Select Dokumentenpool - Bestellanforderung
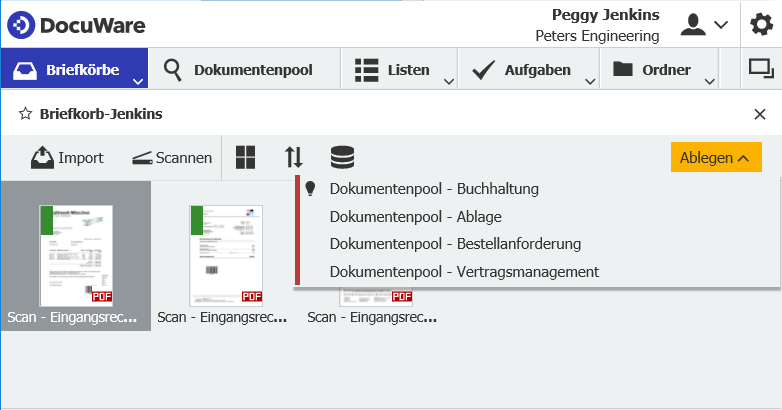This screenshot has height=410, width=782. [455, 243]
